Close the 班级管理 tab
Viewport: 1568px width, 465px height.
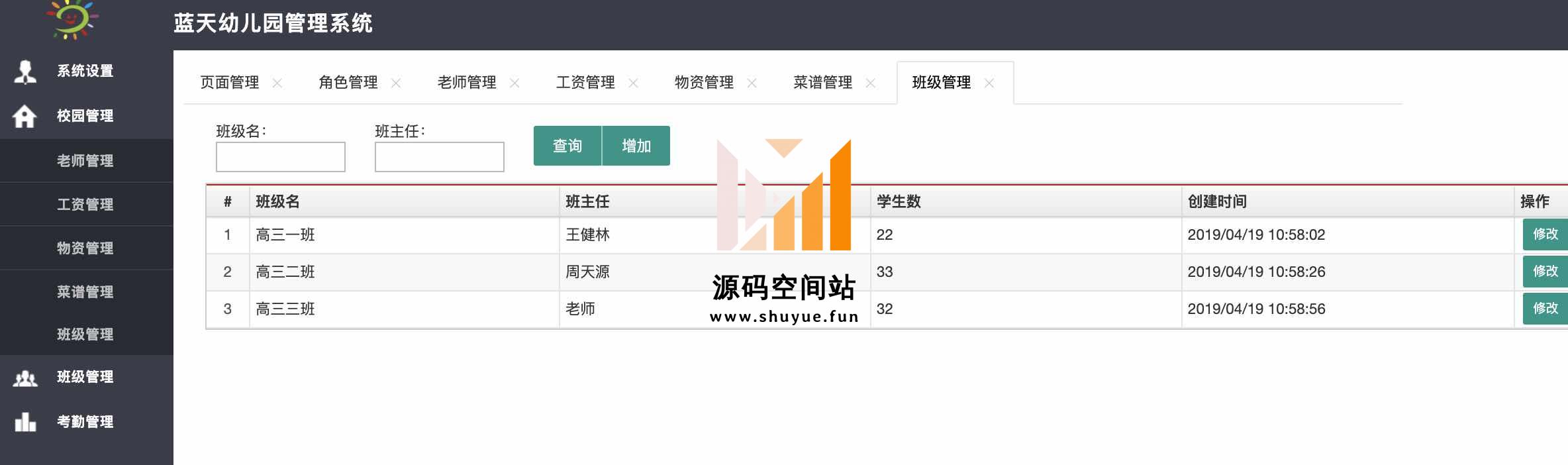tap(989, 83)
